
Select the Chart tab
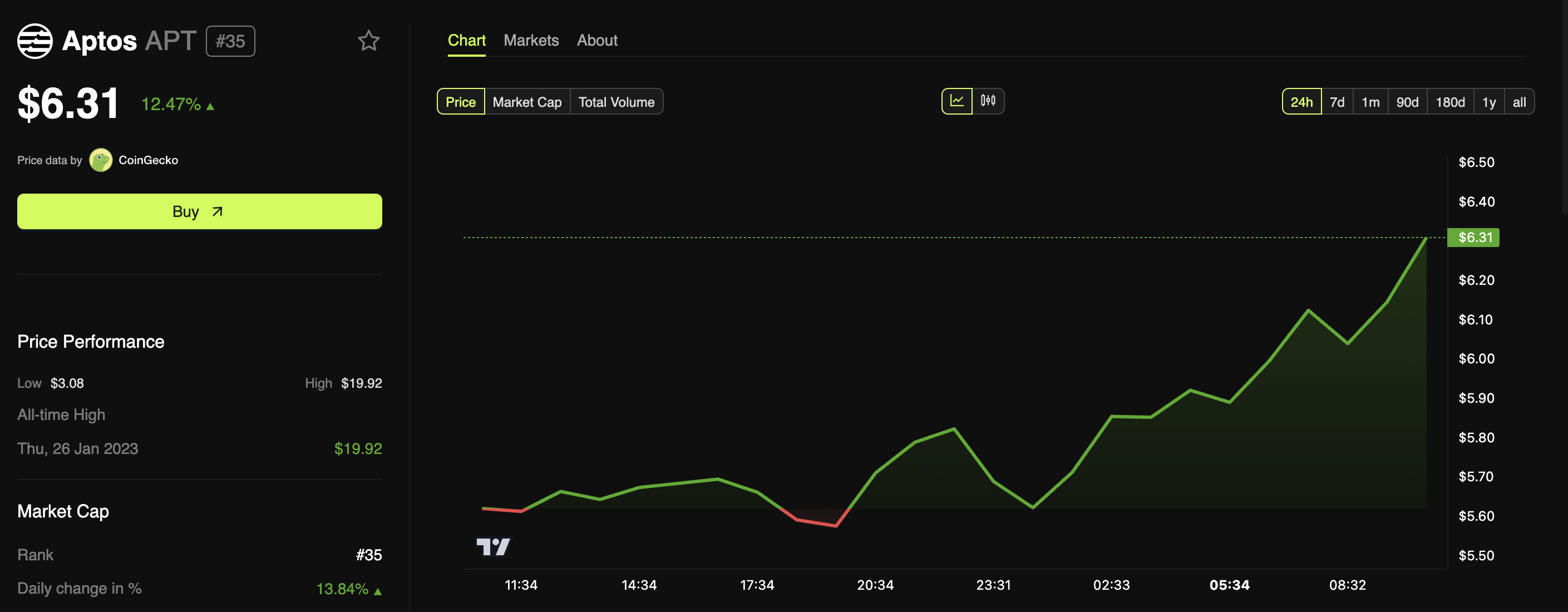pos(466,40)
